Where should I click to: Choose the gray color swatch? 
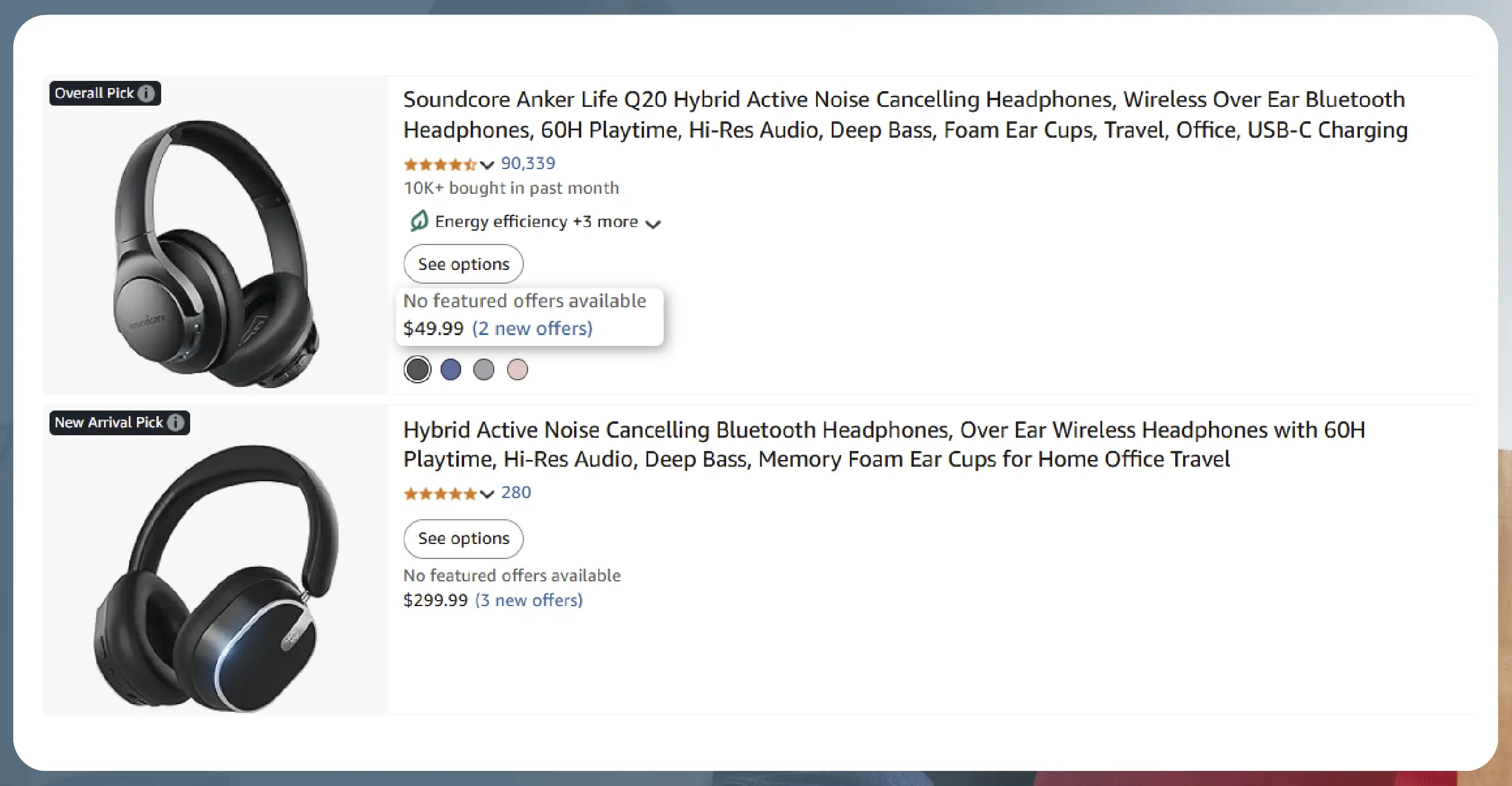click(483, 369)
